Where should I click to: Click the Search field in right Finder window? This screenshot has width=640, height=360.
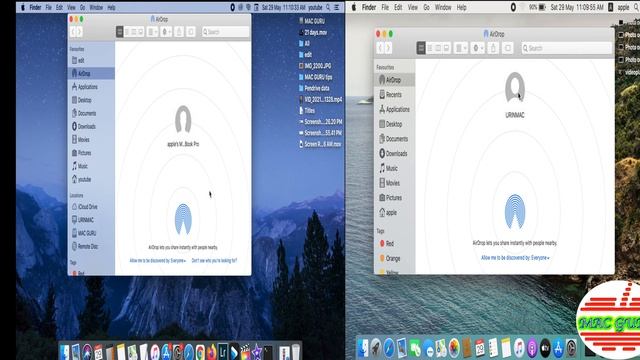[567, 48]
